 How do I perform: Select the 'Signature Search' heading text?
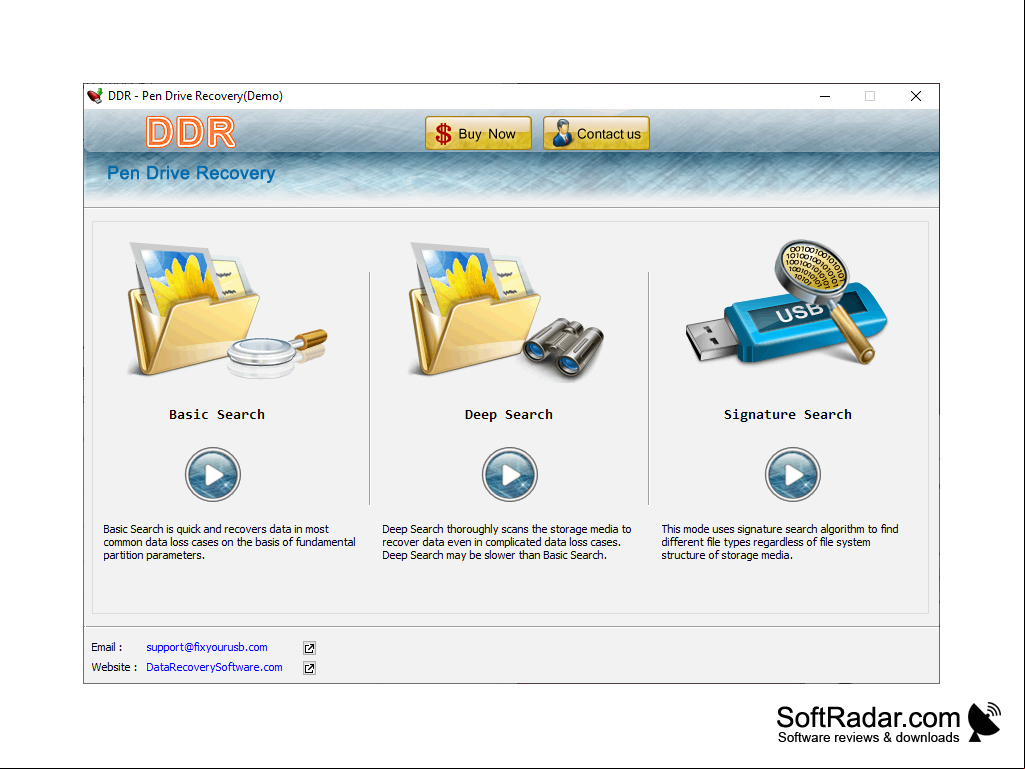[x=788, y=415]
